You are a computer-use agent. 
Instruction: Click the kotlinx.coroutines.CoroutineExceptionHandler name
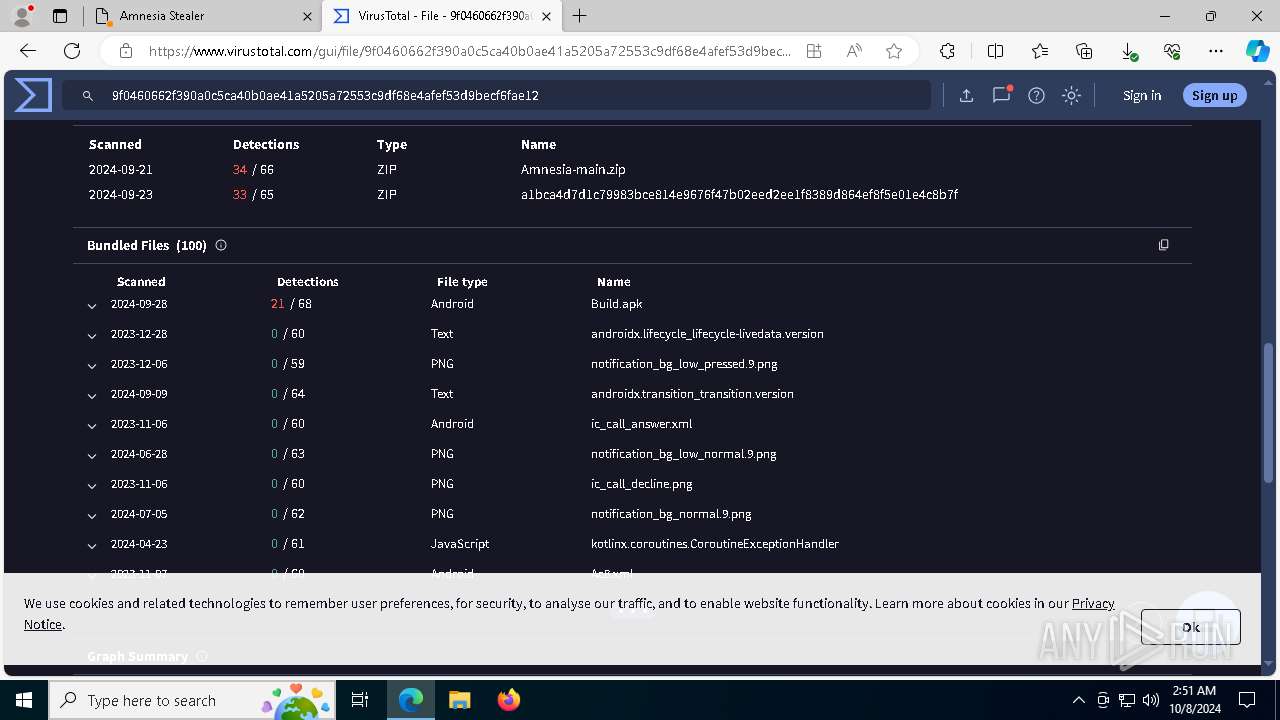click(715, 544)
